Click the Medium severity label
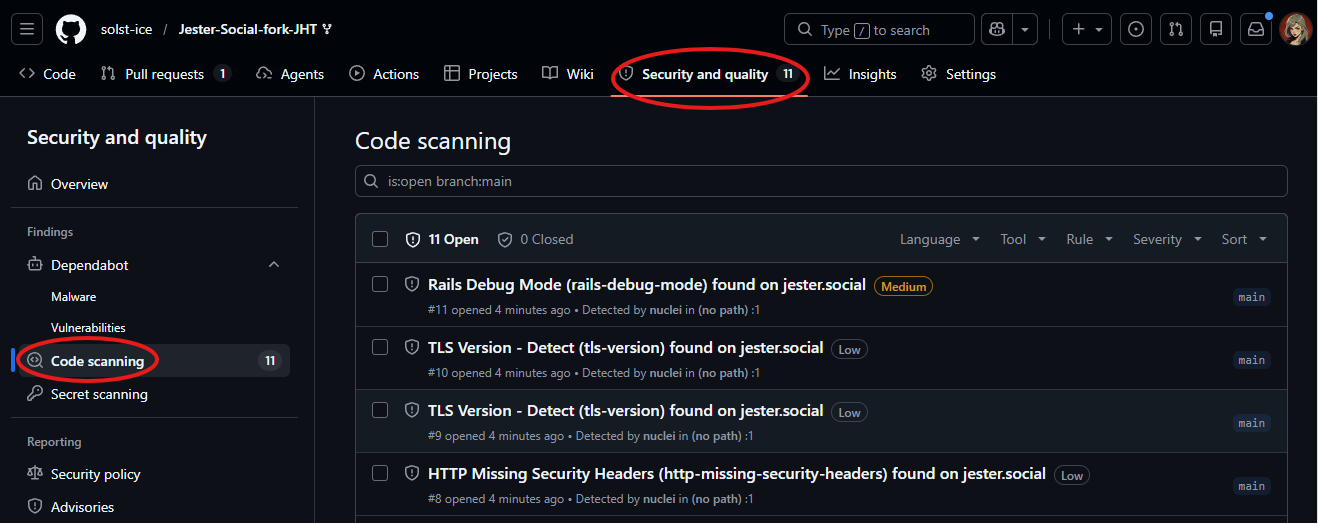Viewport: 1318px width, 524px height. [903, 286]
